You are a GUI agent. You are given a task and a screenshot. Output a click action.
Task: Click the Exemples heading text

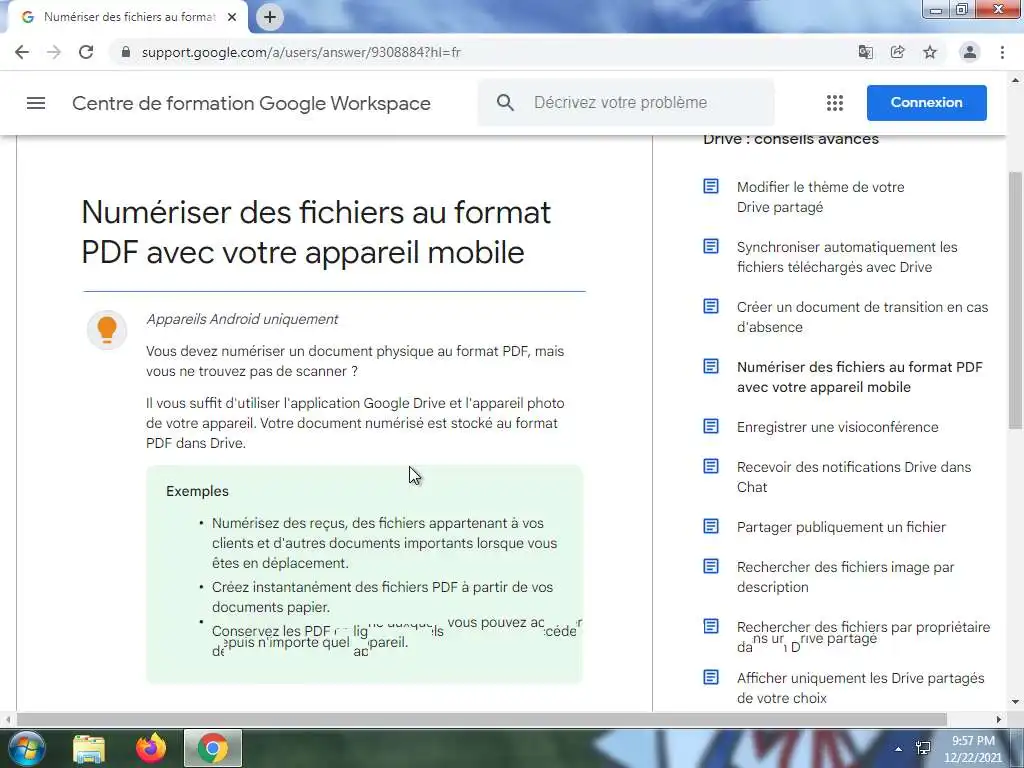[x=197, y=491]
